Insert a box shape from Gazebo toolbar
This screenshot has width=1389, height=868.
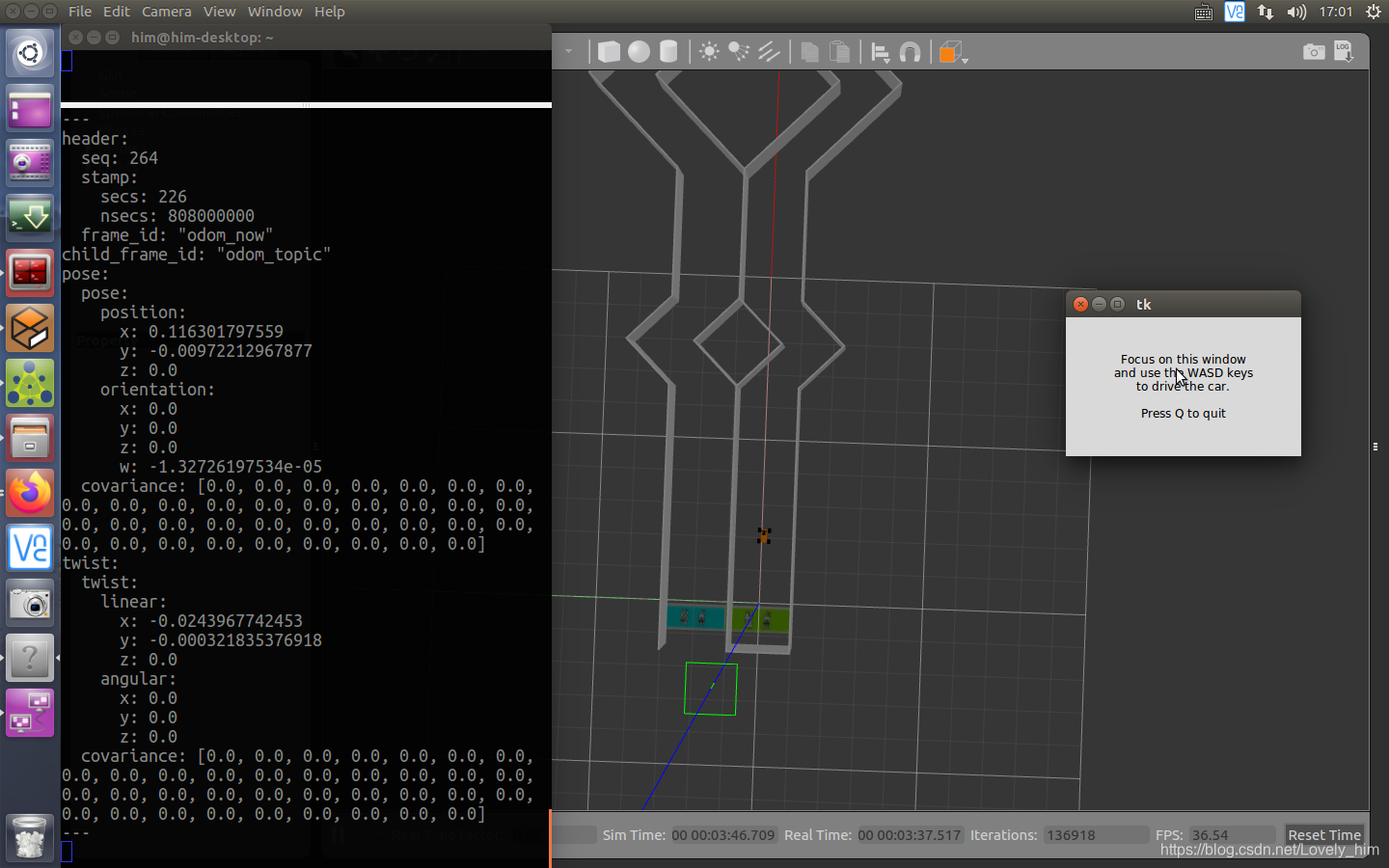click(x=609, y=51)
